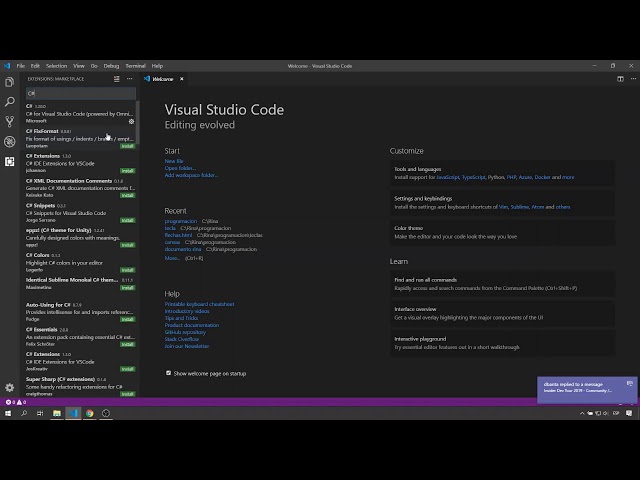Click errors and warnings status indicator
The height and width of the screenshot is (480, 640).
click(x=16, y=402)
